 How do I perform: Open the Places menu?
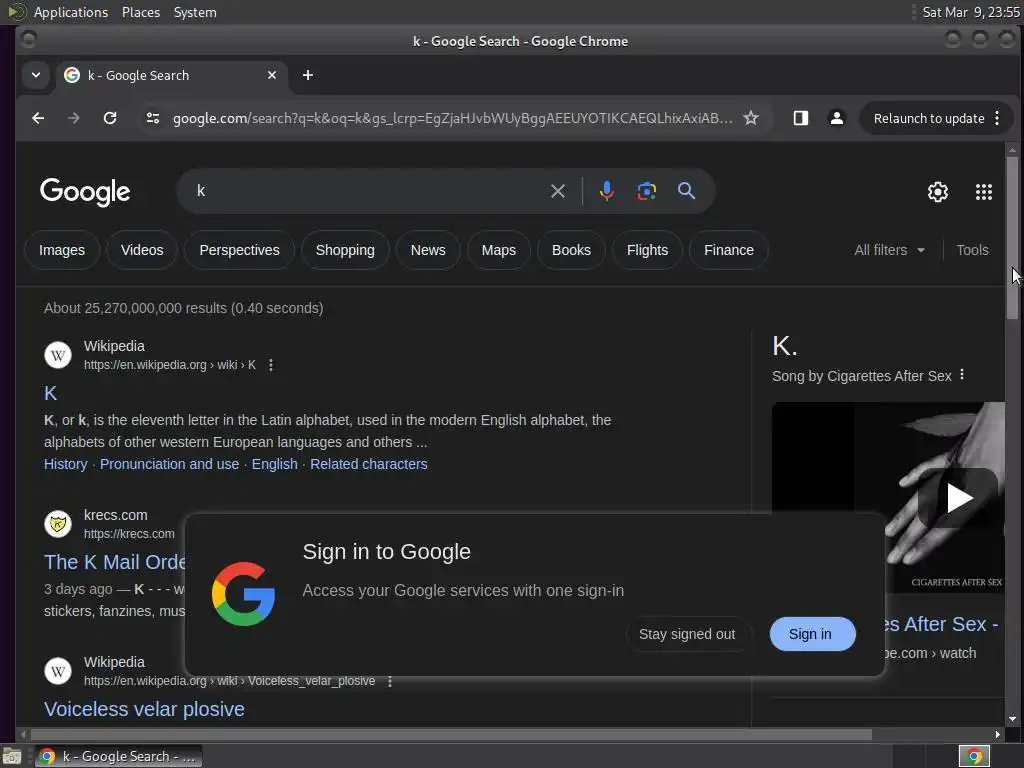141,12
